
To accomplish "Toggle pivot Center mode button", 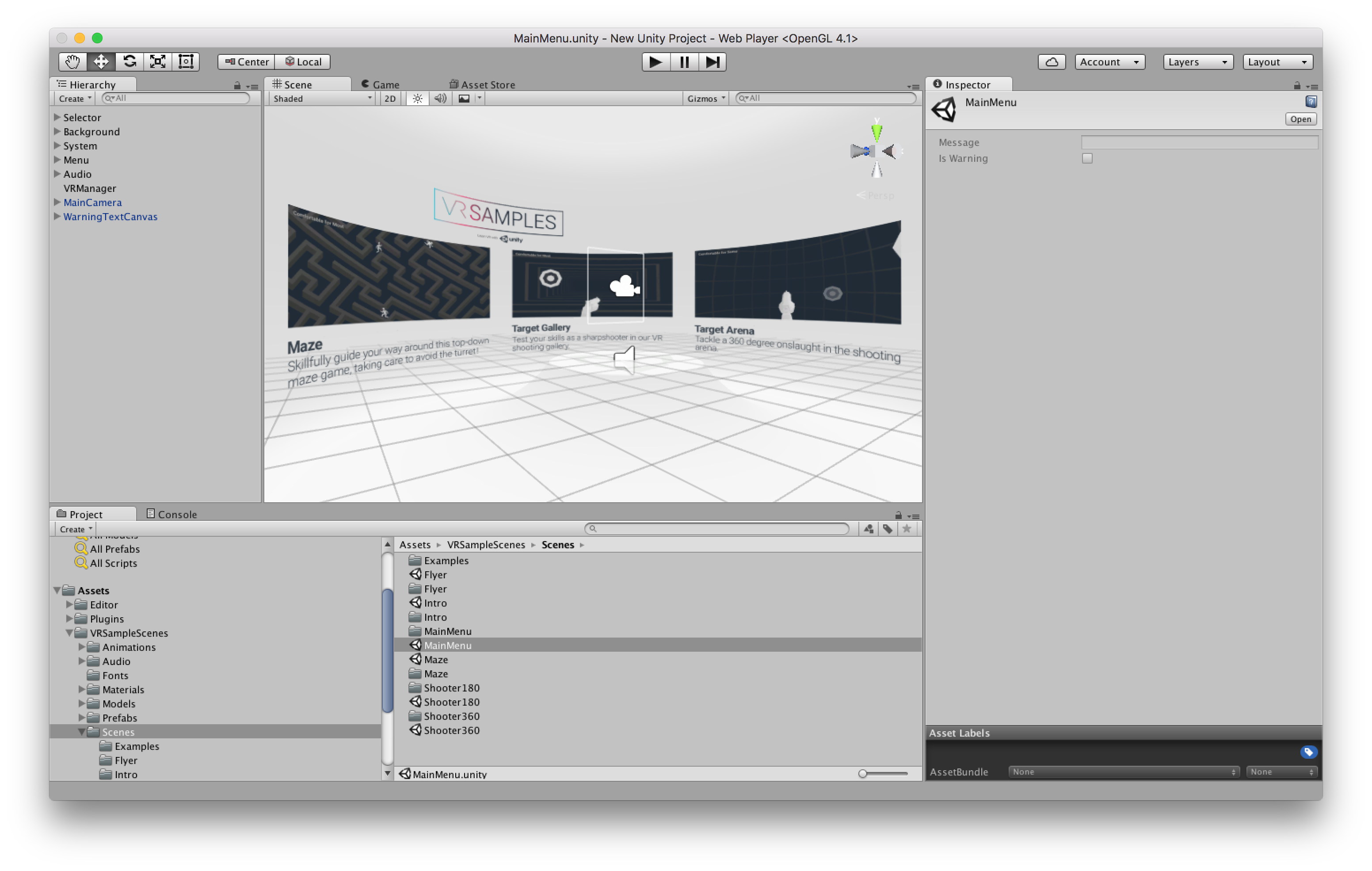I will (x=246, y=61).
